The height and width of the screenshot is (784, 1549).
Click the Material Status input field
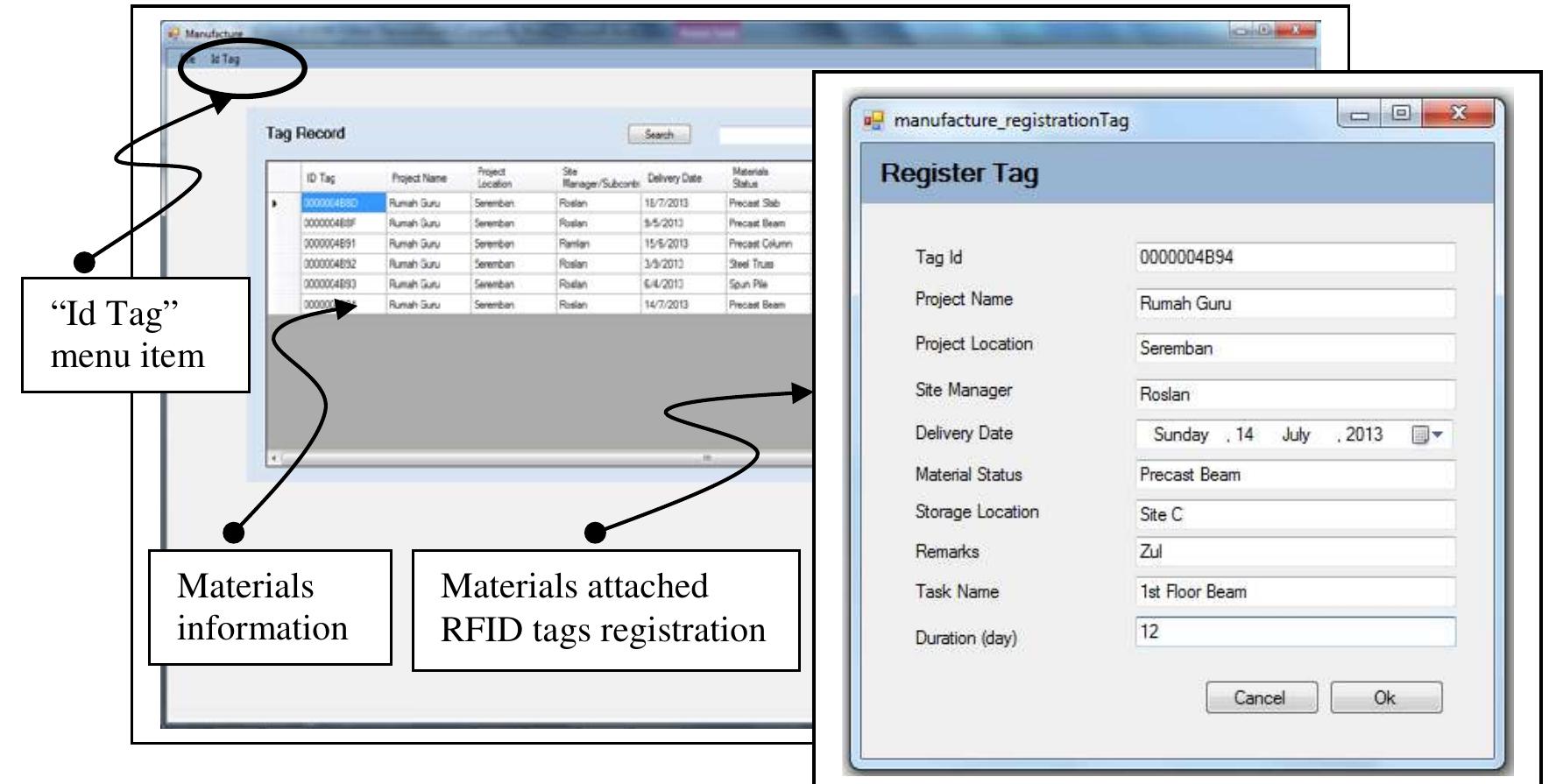[x=1295, y=475]
